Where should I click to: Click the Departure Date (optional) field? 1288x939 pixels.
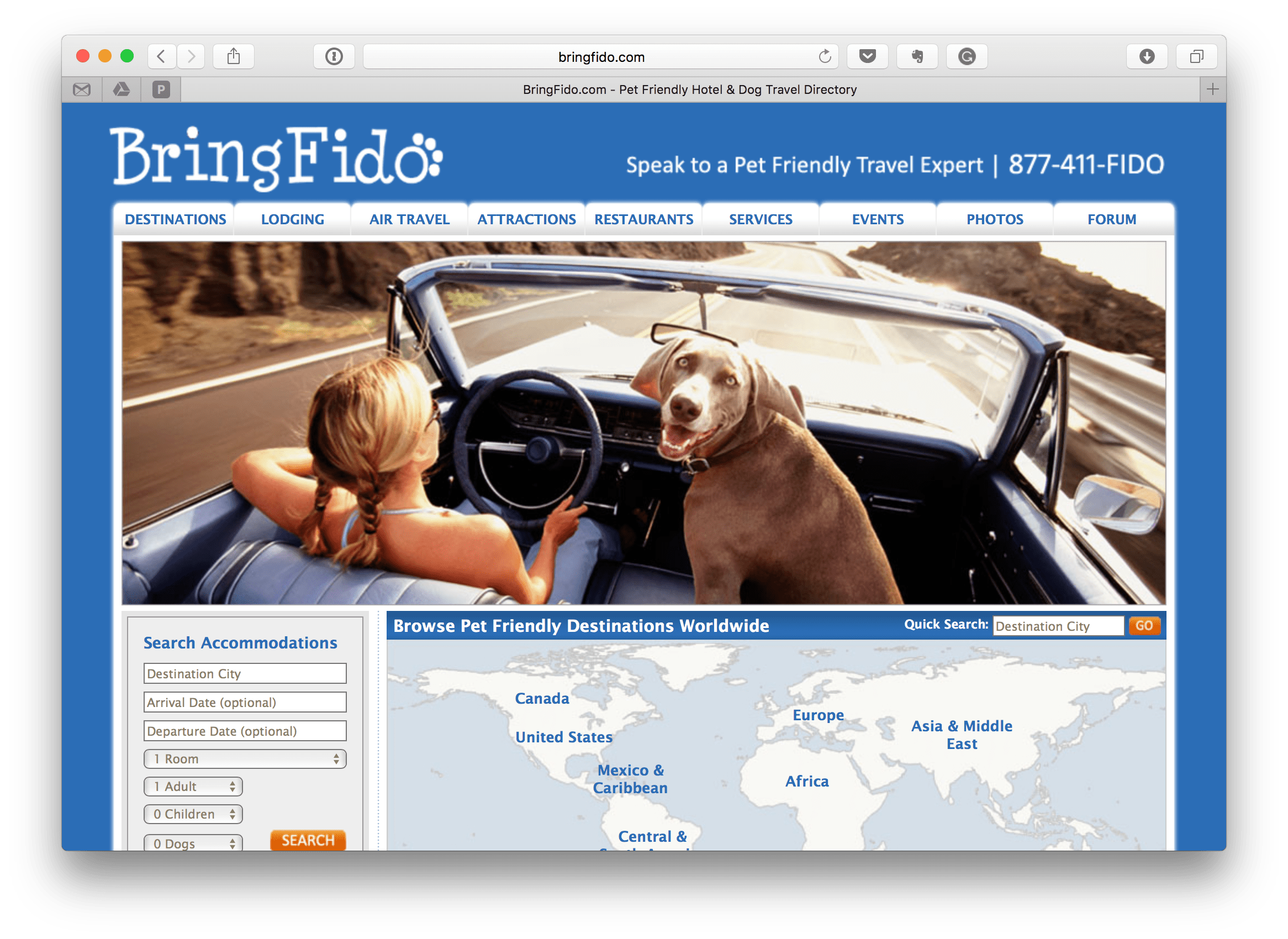(x=245, y=731)
